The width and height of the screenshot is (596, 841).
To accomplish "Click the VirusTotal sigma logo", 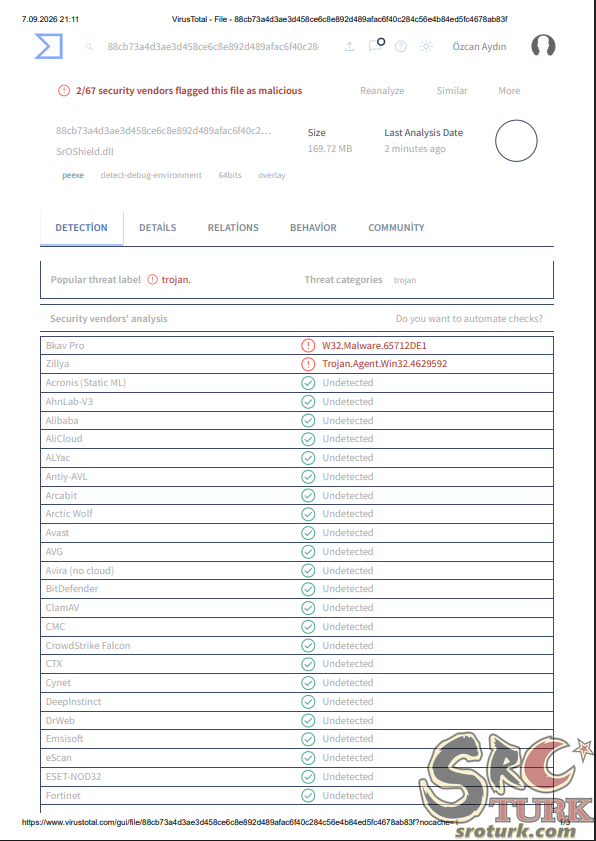I will pyautogui.click(x=49, y=46).
